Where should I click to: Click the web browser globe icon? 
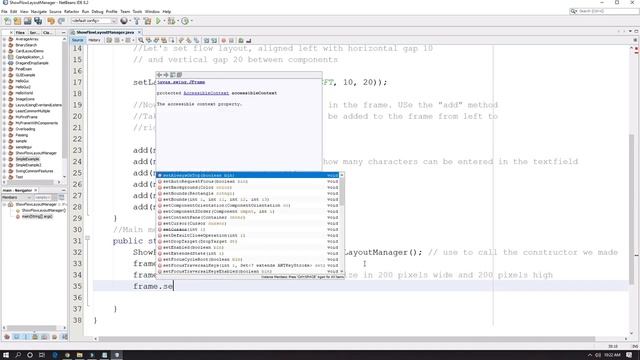124,21
